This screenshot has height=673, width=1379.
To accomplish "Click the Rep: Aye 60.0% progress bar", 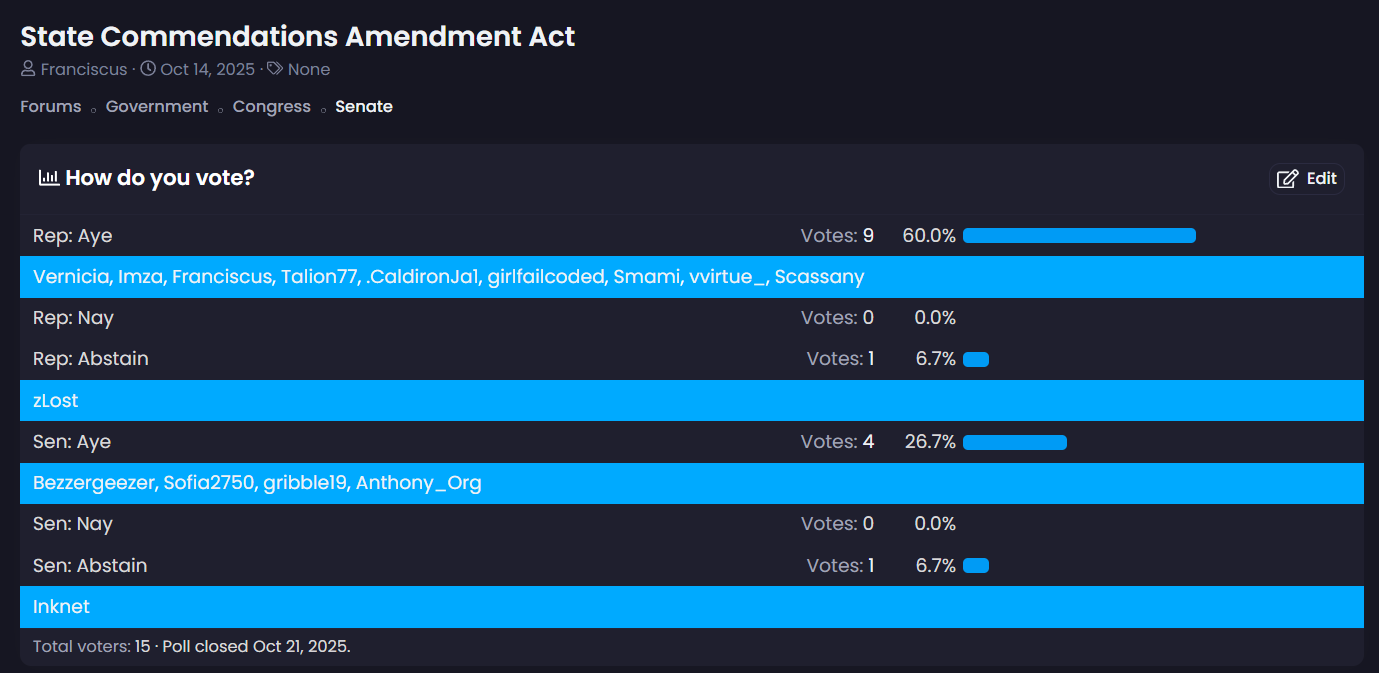I will click(1079, 236).
